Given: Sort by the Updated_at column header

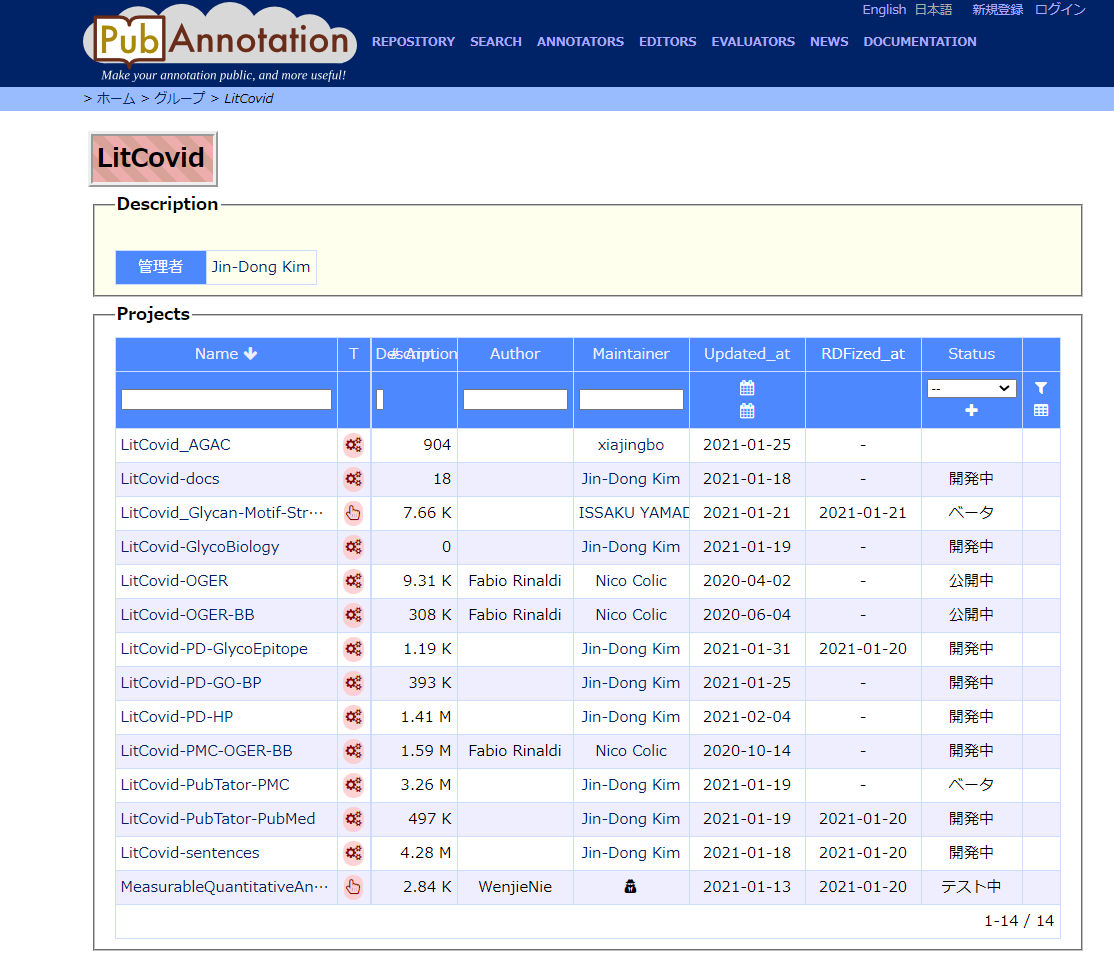Looking at the screenshot, I should (747, 354).
